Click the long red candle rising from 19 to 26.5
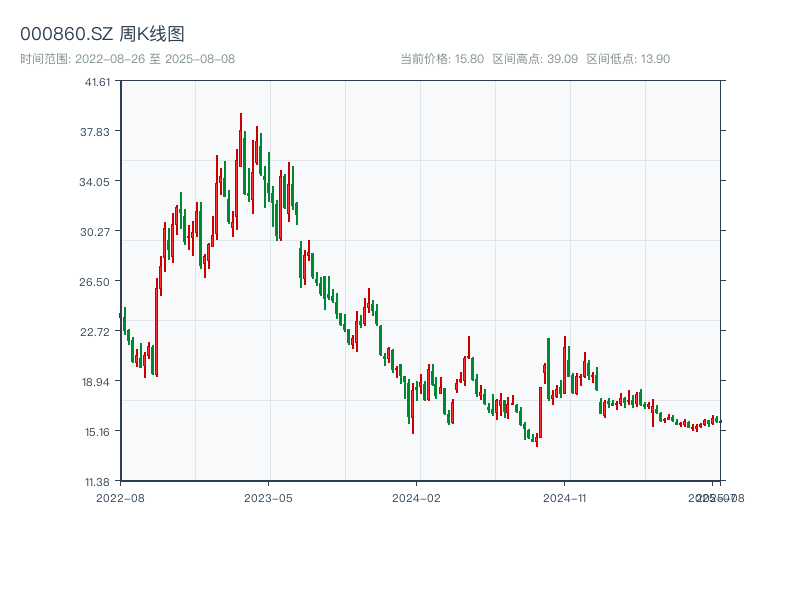This screenshot has width=800, height=600. pos(157,328)
